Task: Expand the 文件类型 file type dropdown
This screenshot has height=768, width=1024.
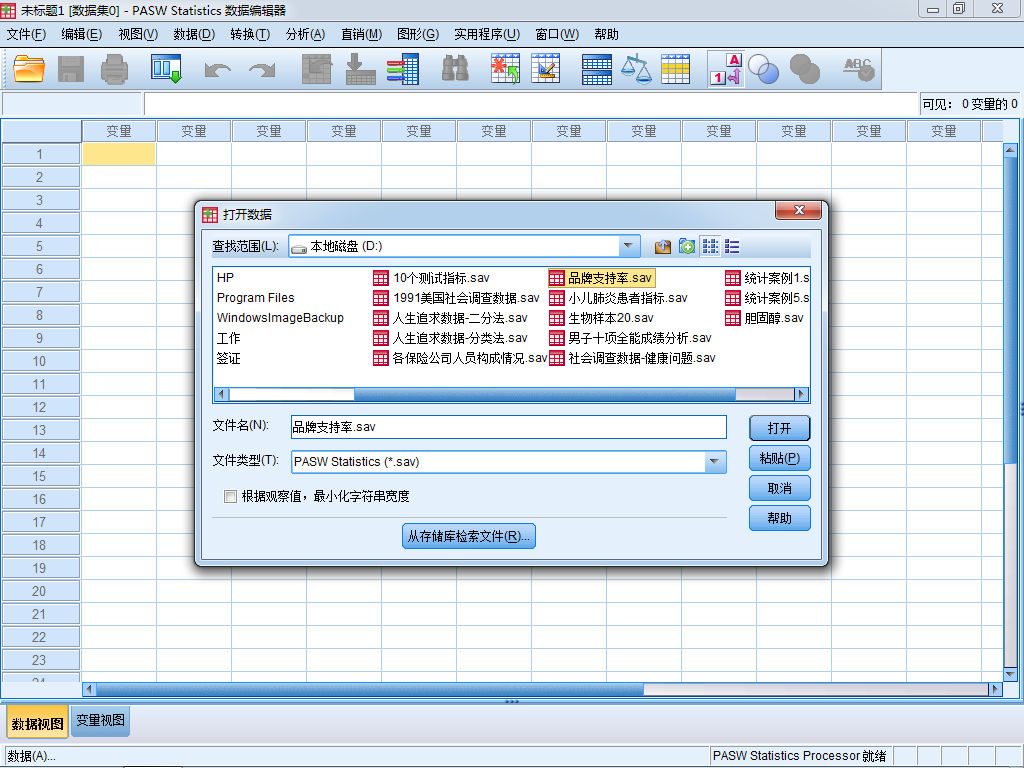Action: [x=714, y=462]
